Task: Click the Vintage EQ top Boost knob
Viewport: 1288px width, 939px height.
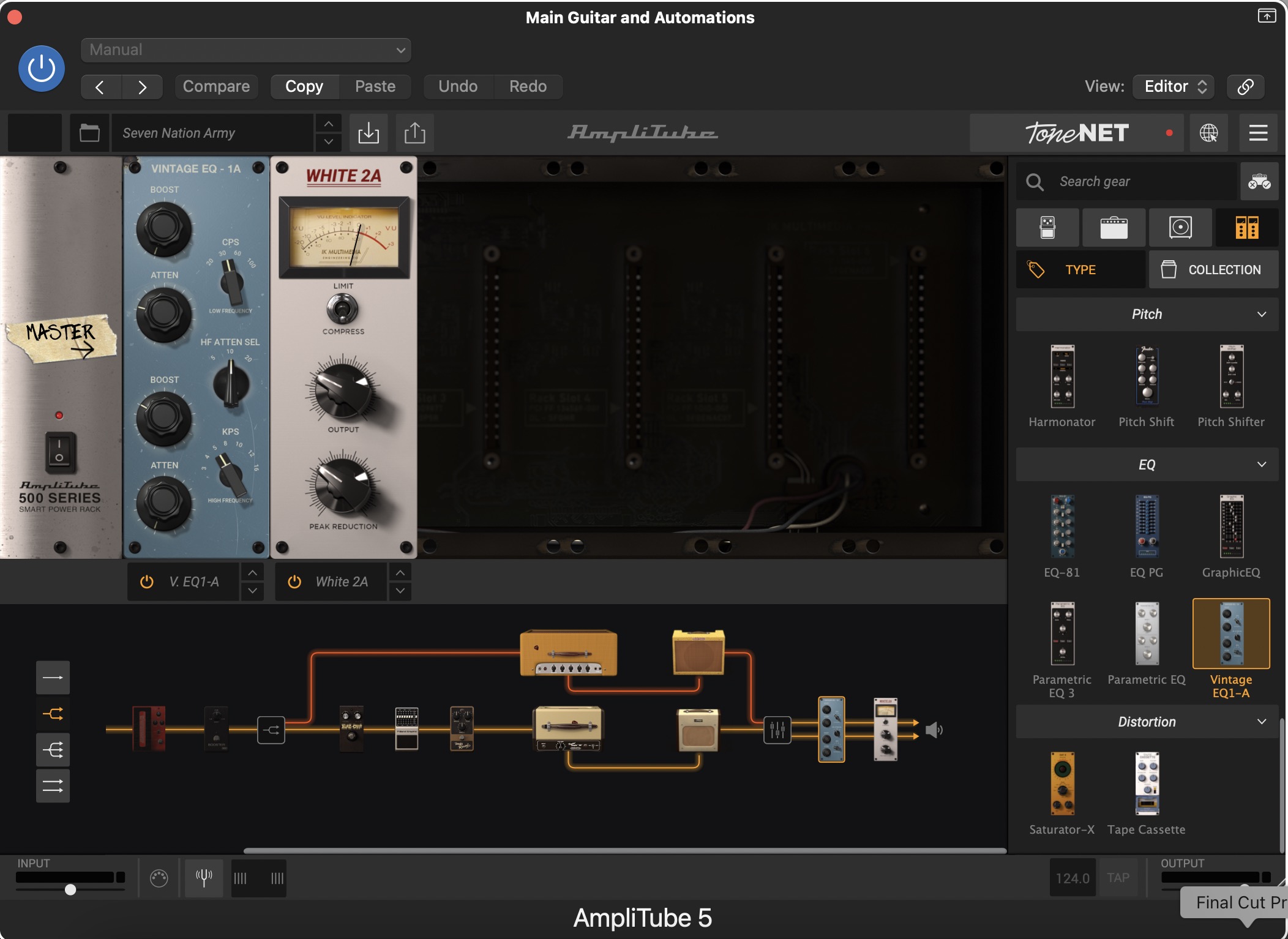Action: pyautogui.click(x=163, y=229)
